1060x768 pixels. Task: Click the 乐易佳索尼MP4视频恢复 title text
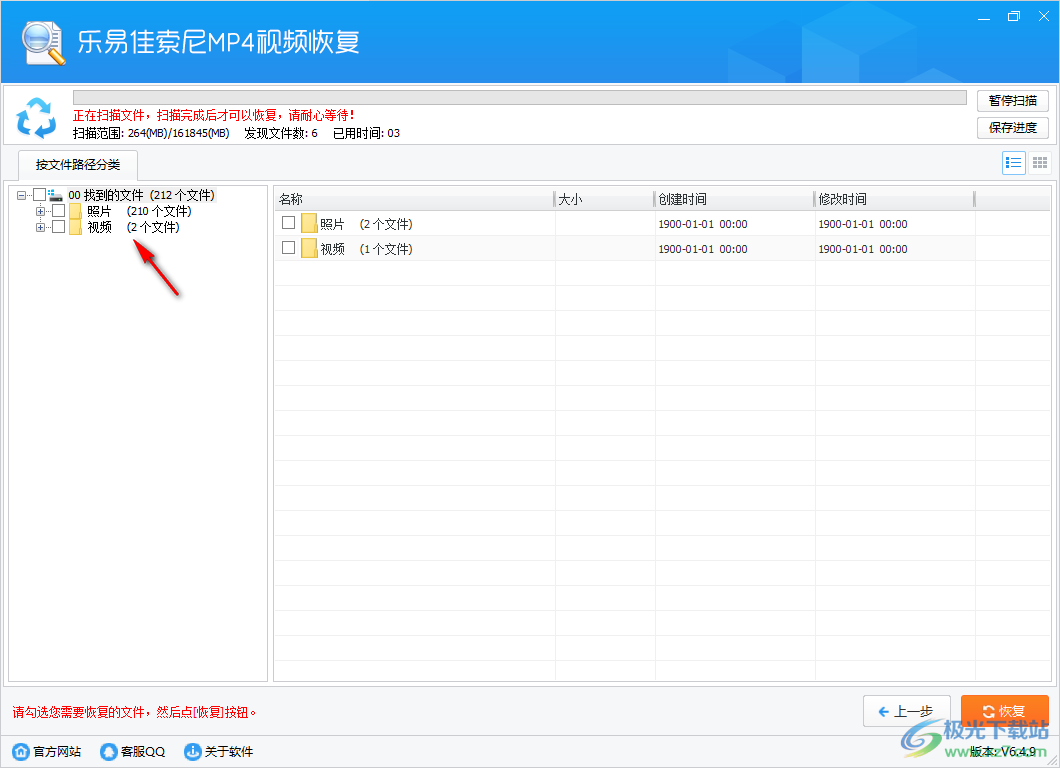pyautogui.click(x=218, y=42)
